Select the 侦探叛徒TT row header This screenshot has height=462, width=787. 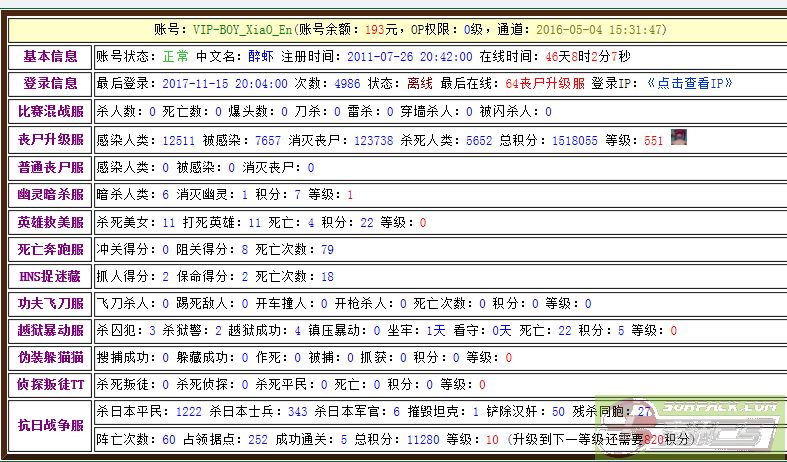click(x=50, y=385)
